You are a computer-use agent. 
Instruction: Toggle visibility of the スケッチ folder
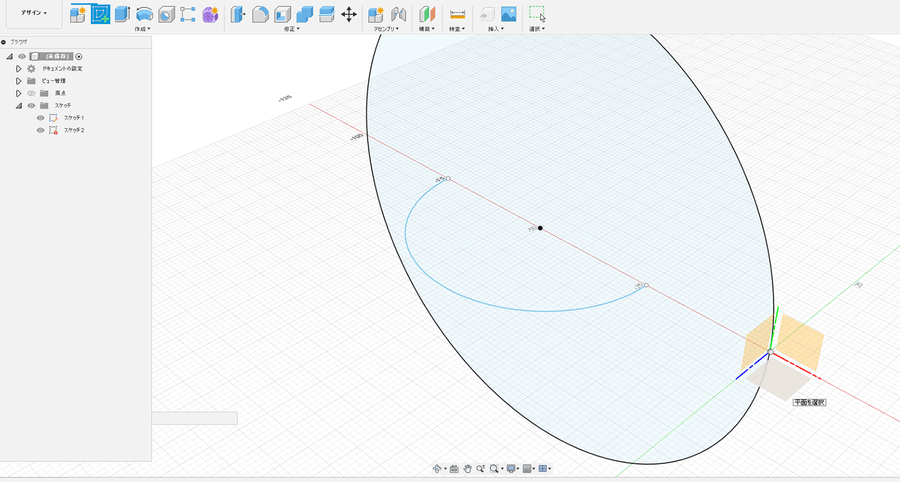coord(31,106)
